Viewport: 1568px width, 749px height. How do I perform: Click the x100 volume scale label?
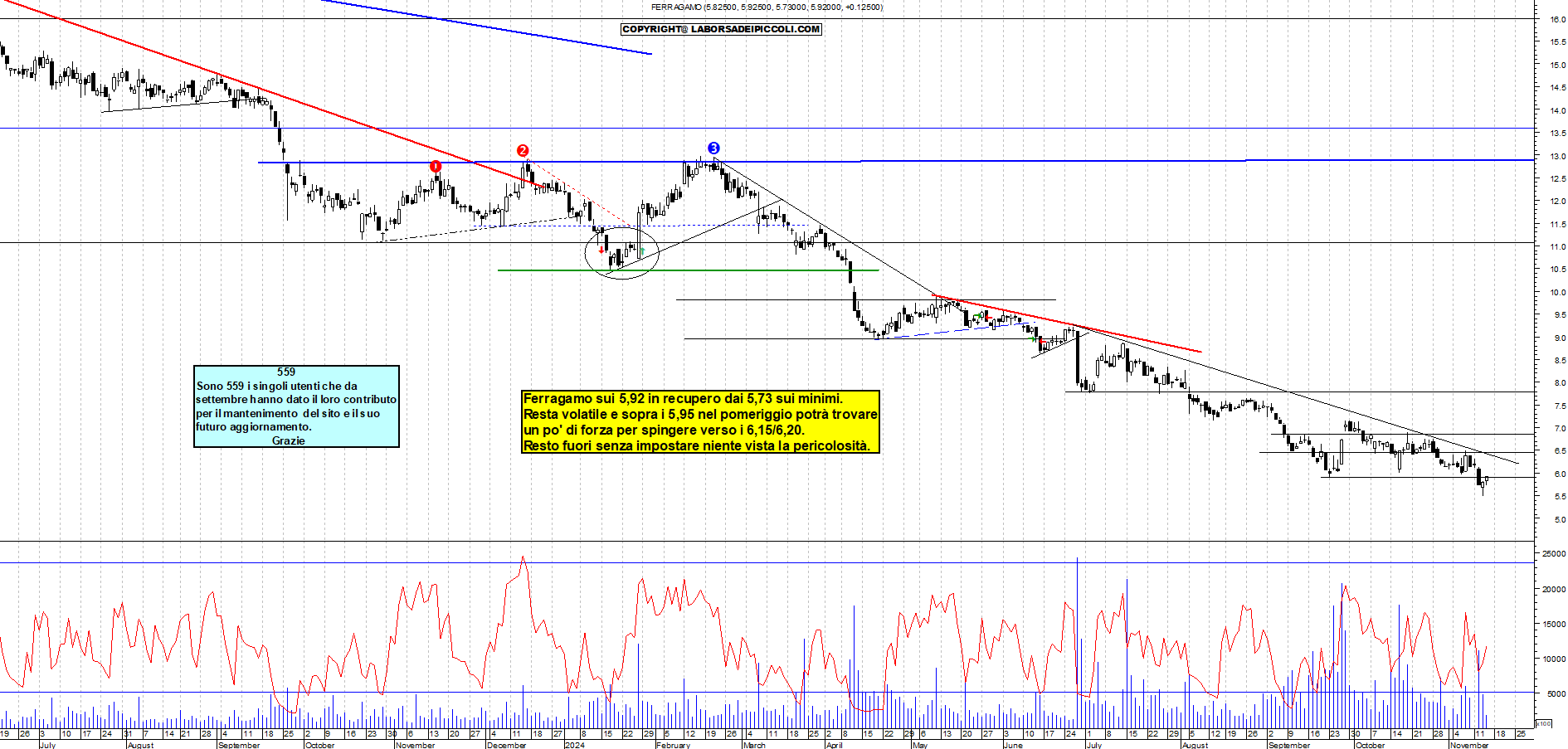click(1543, 723)
